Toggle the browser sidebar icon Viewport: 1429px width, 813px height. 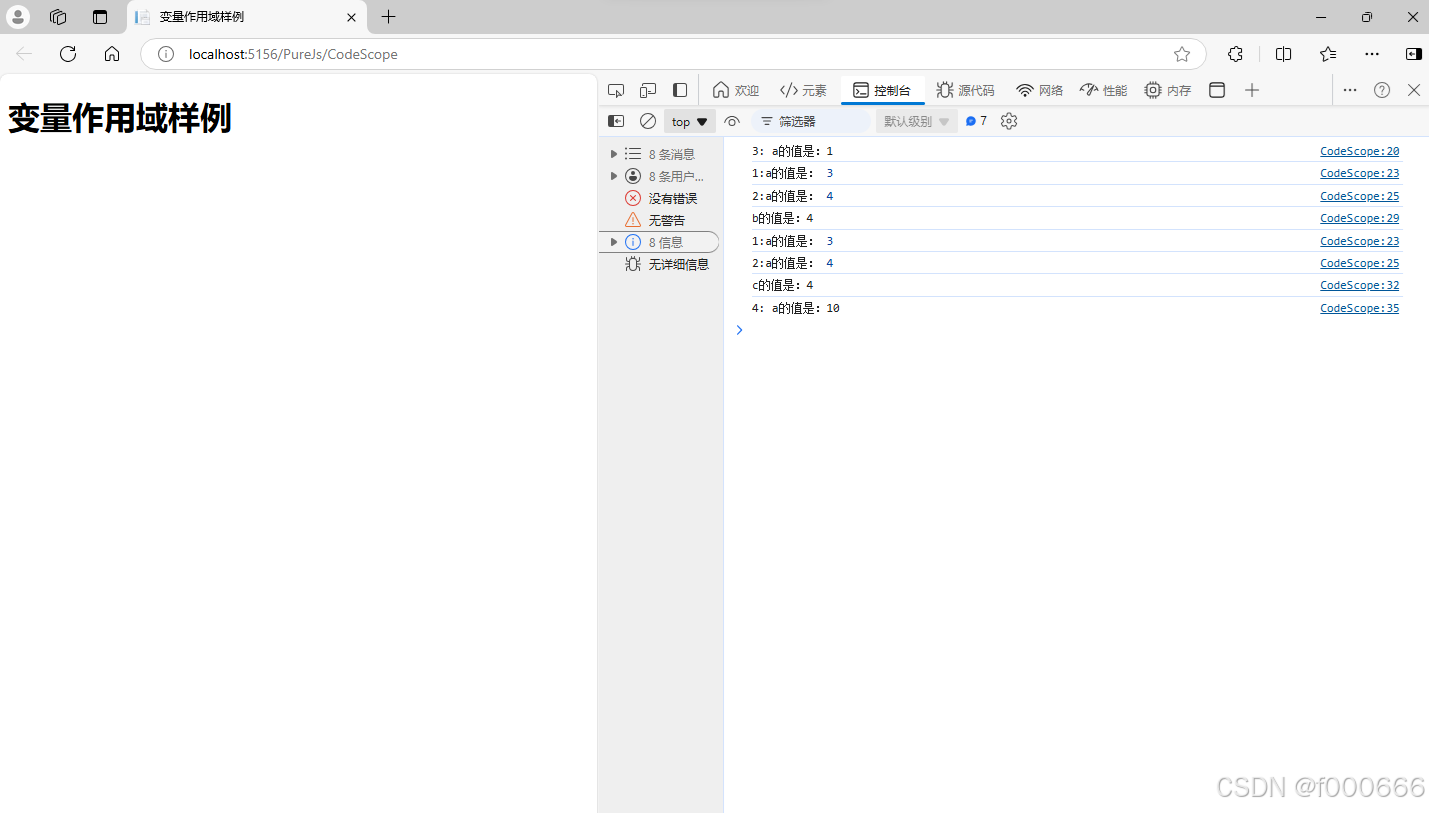1413,54
